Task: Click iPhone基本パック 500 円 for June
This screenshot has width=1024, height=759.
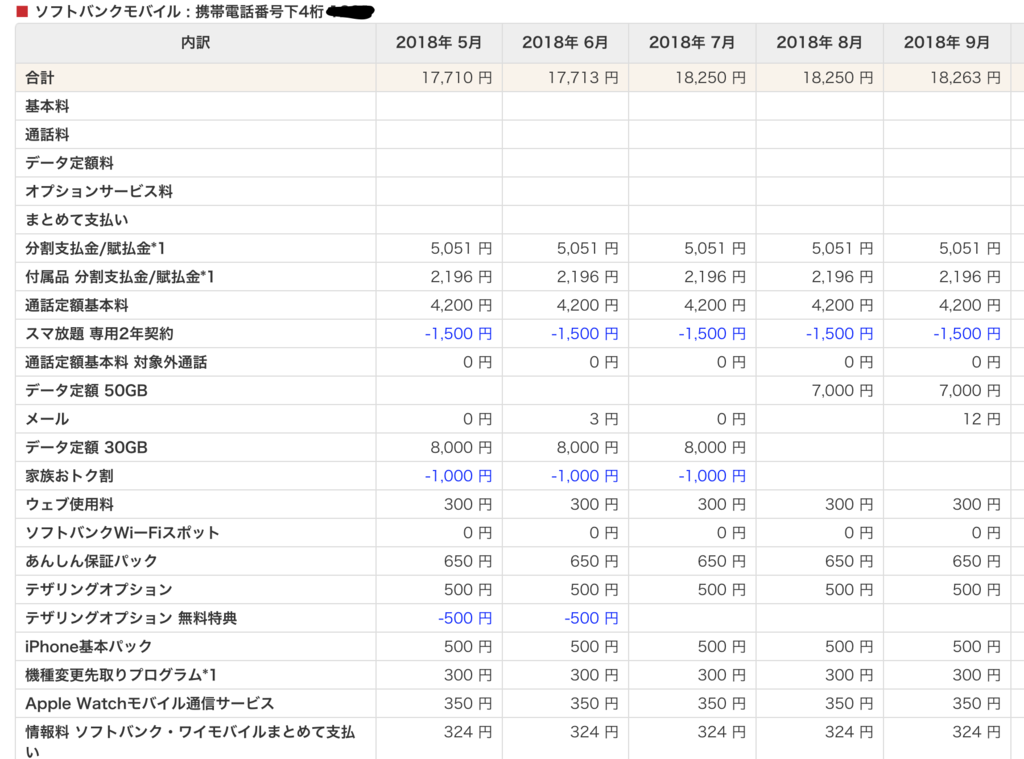Action: (x=594, y=647)
